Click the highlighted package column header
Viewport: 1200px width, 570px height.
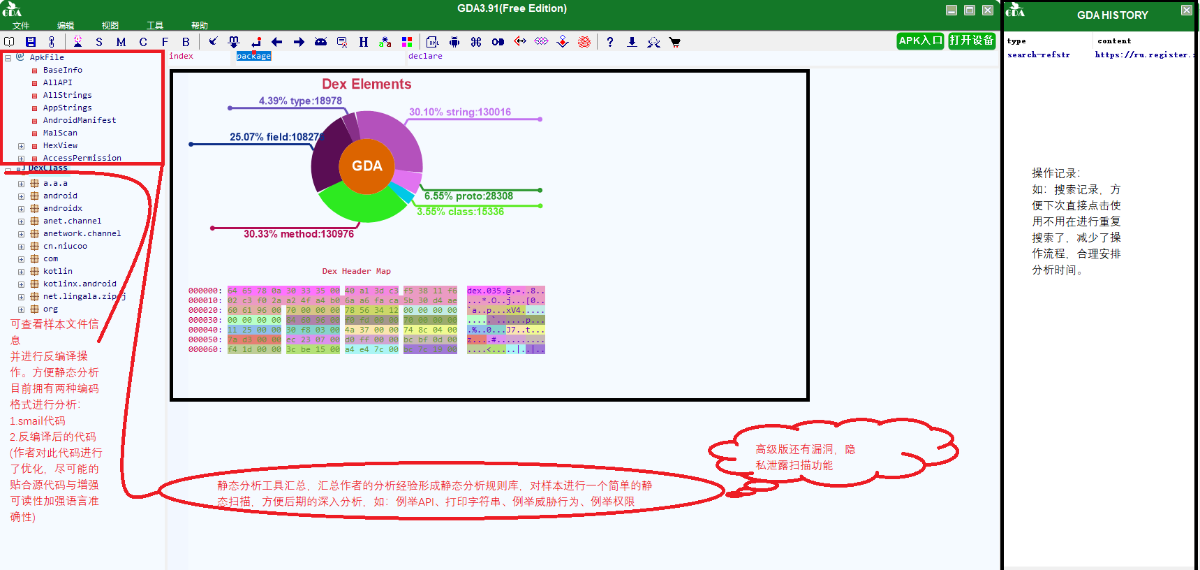point(253,56)
